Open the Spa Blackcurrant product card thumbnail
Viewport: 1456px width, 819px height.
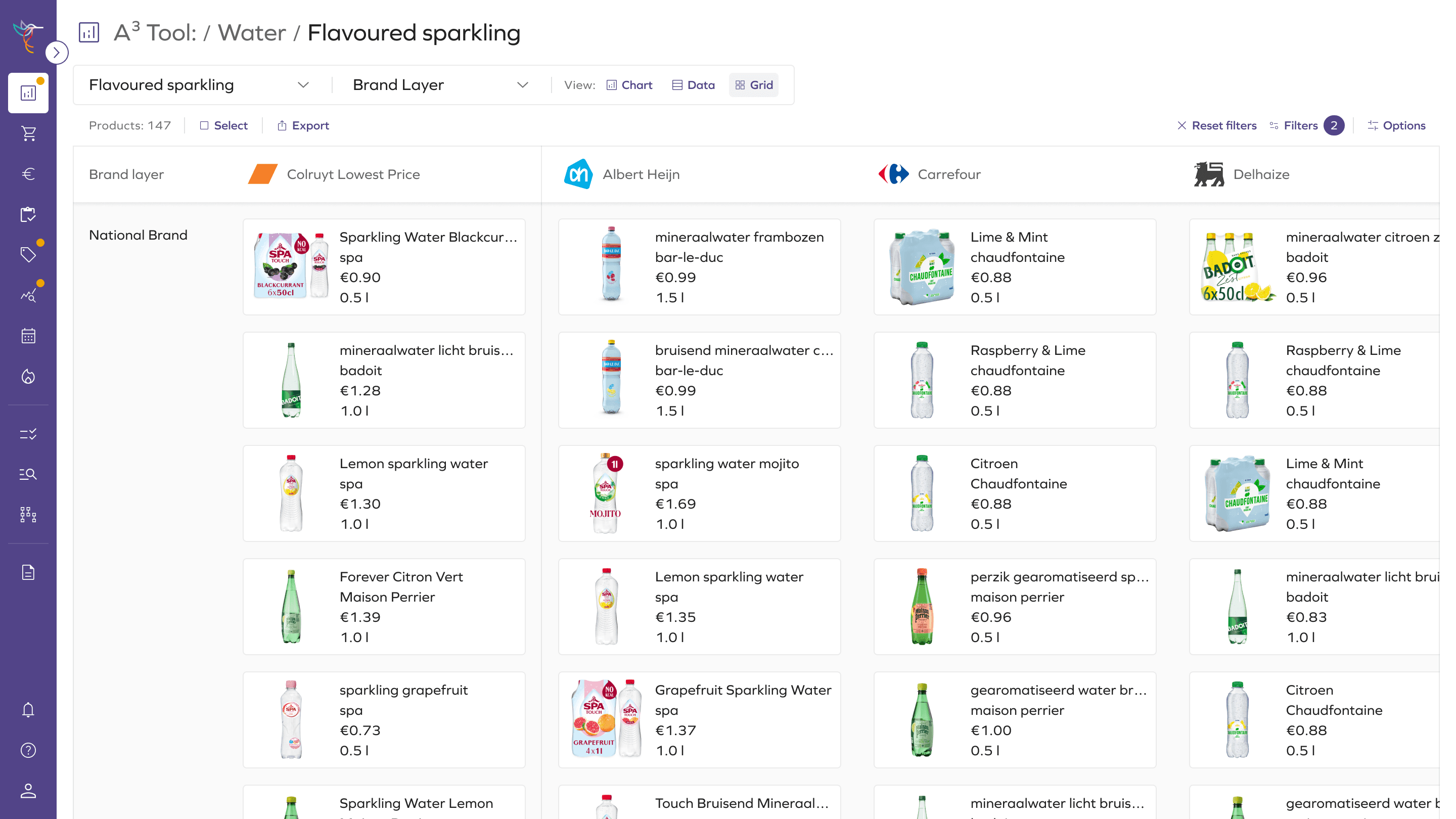tap(291, 265)
